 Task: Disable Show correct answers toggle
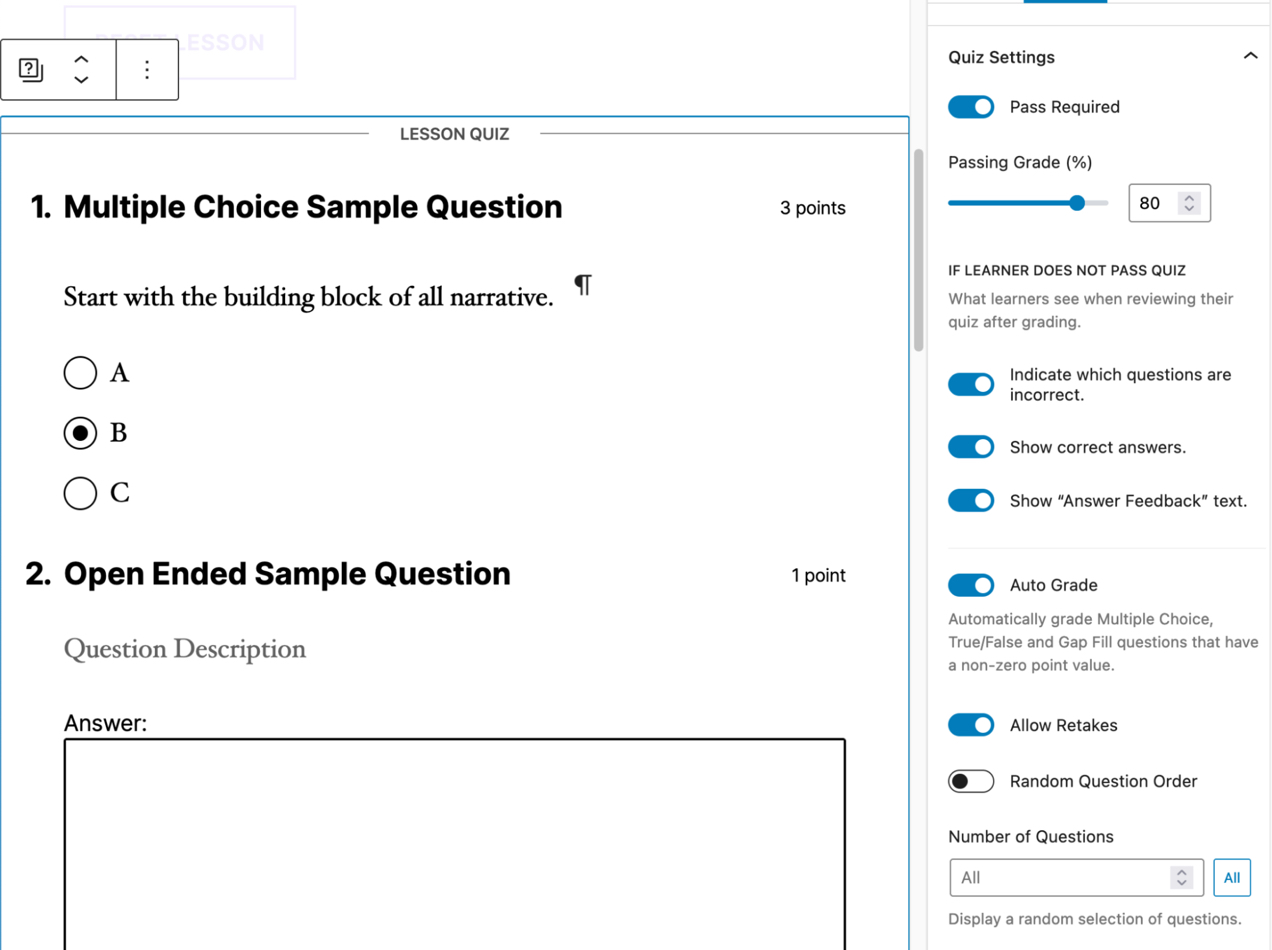[971, 447]
